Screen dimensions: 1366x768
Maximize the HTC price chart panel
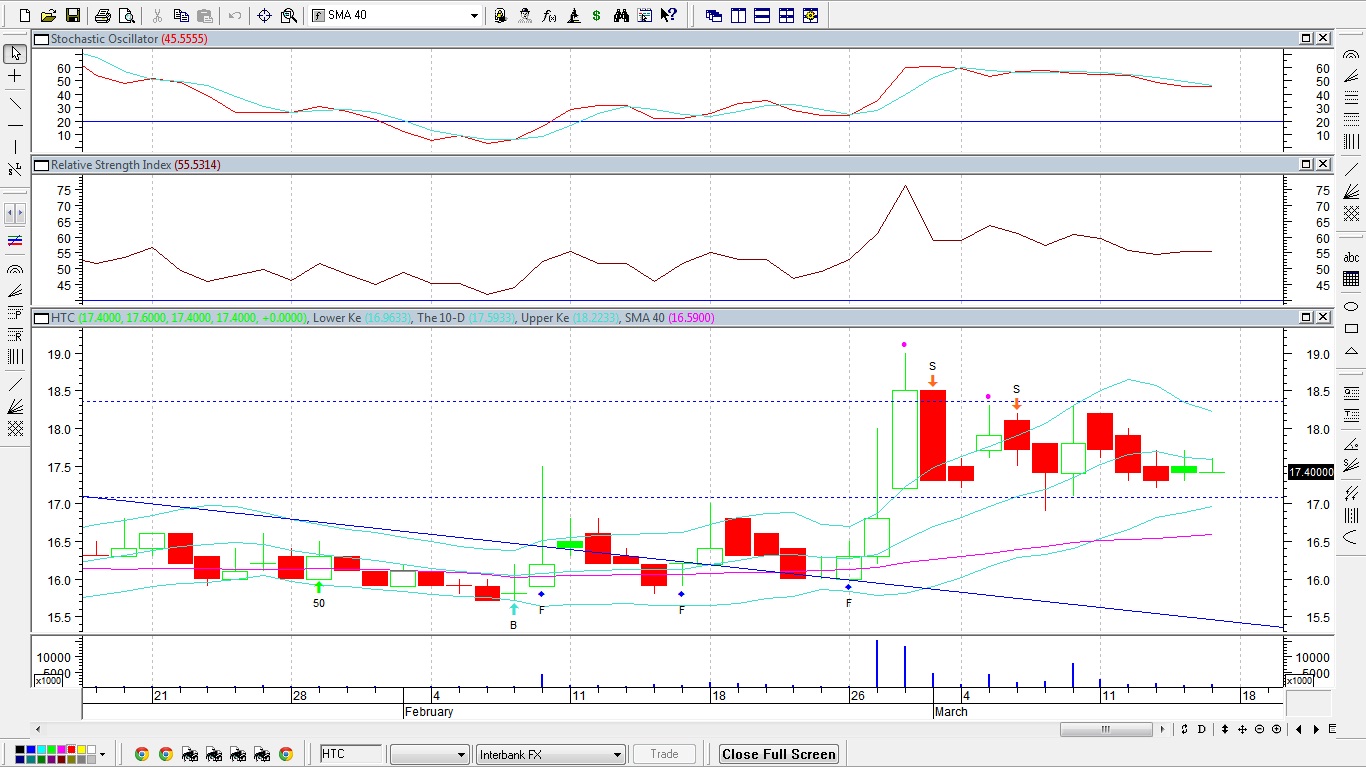(1306, 317)
